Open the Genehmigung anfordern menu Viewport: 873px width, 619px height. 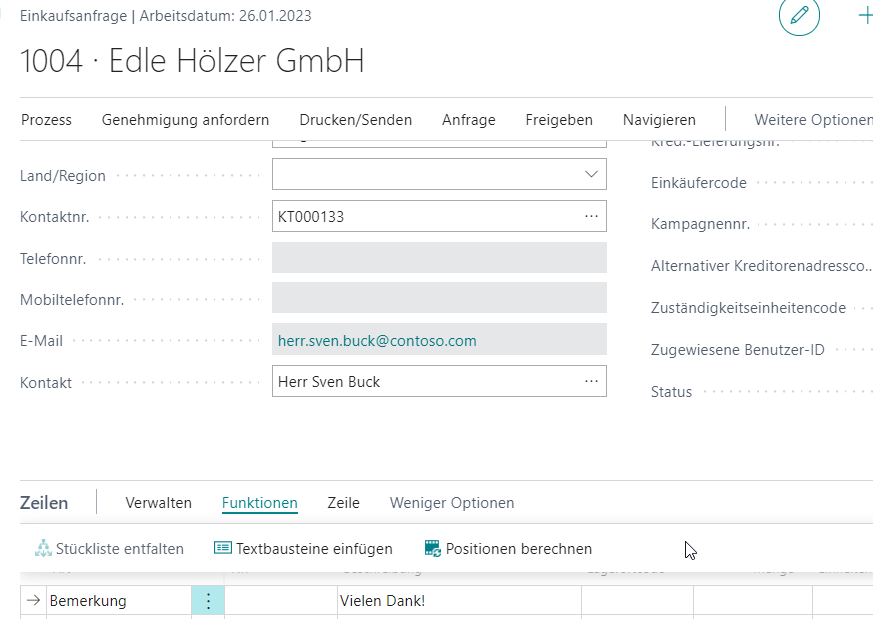[x=185, y=120]
